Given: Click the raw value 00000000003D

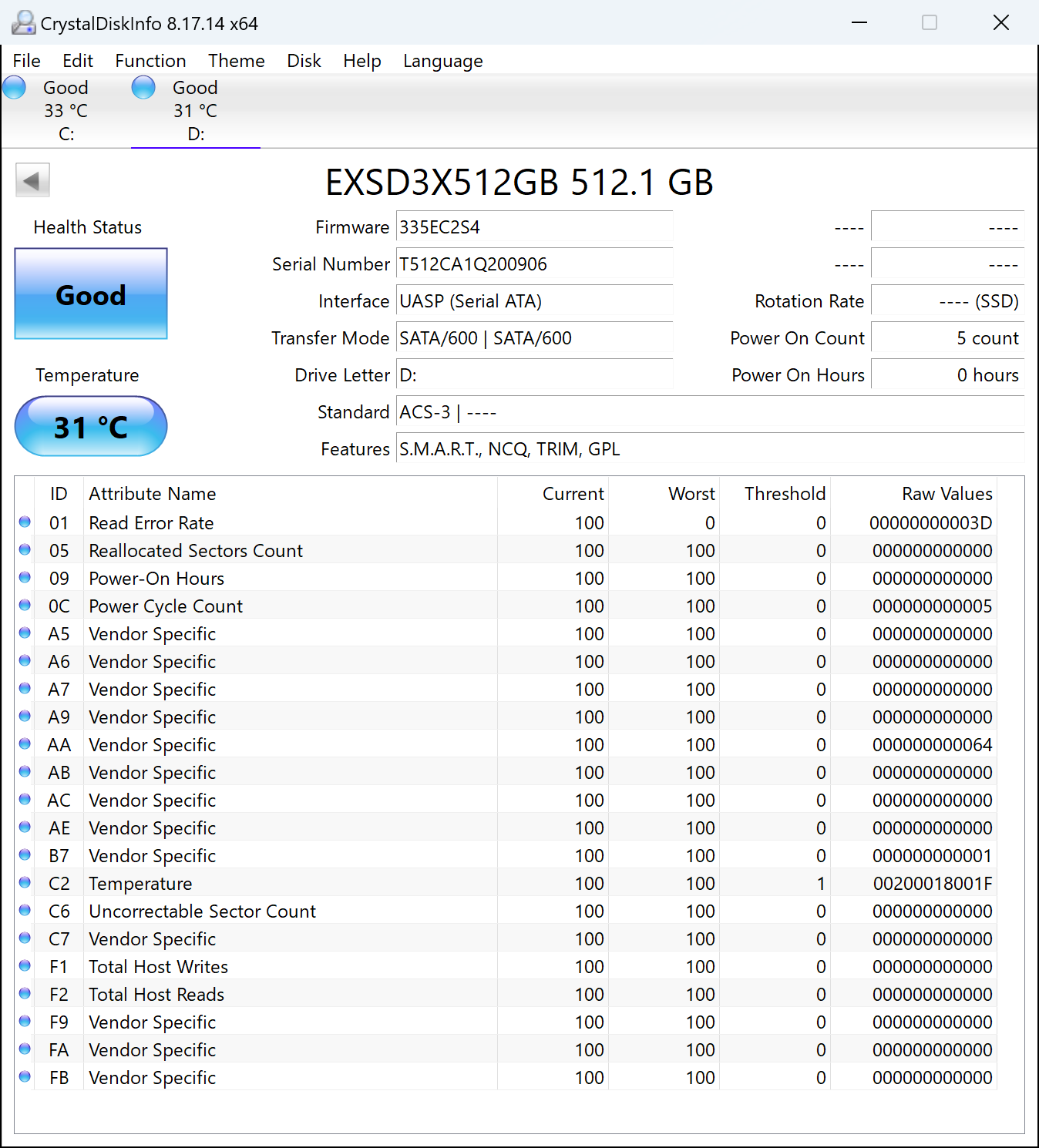Looking at the screenshot, I should [x=931, y=523].
